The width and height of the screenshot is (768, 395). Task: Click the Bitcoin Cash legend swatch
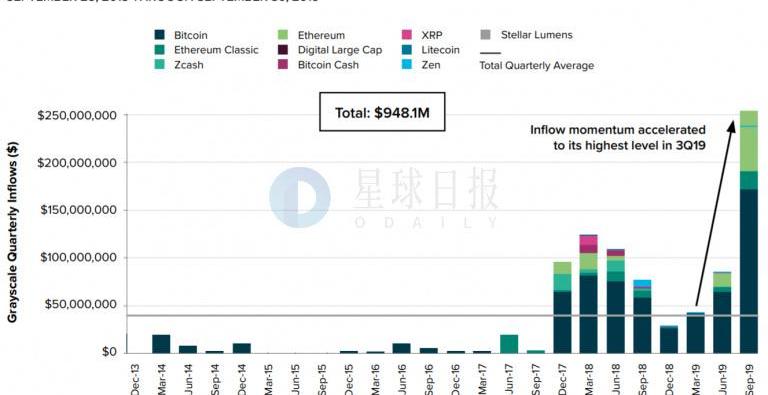coord(283,65)
